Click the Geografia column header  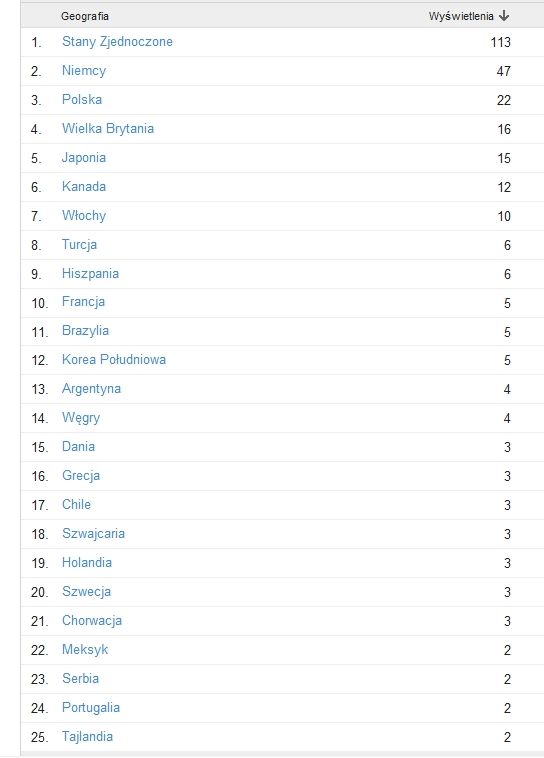tap(85, 16)
